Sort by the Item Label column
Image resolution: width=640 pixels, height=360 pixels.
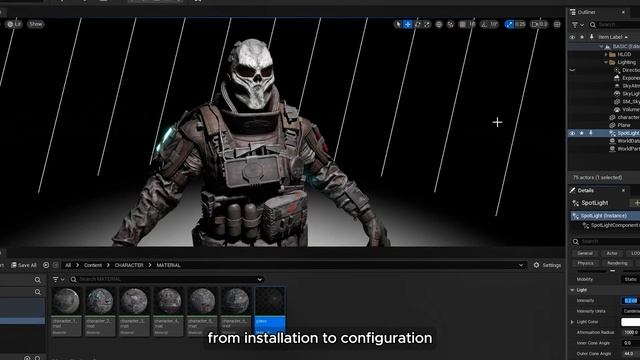pos(612,37)
